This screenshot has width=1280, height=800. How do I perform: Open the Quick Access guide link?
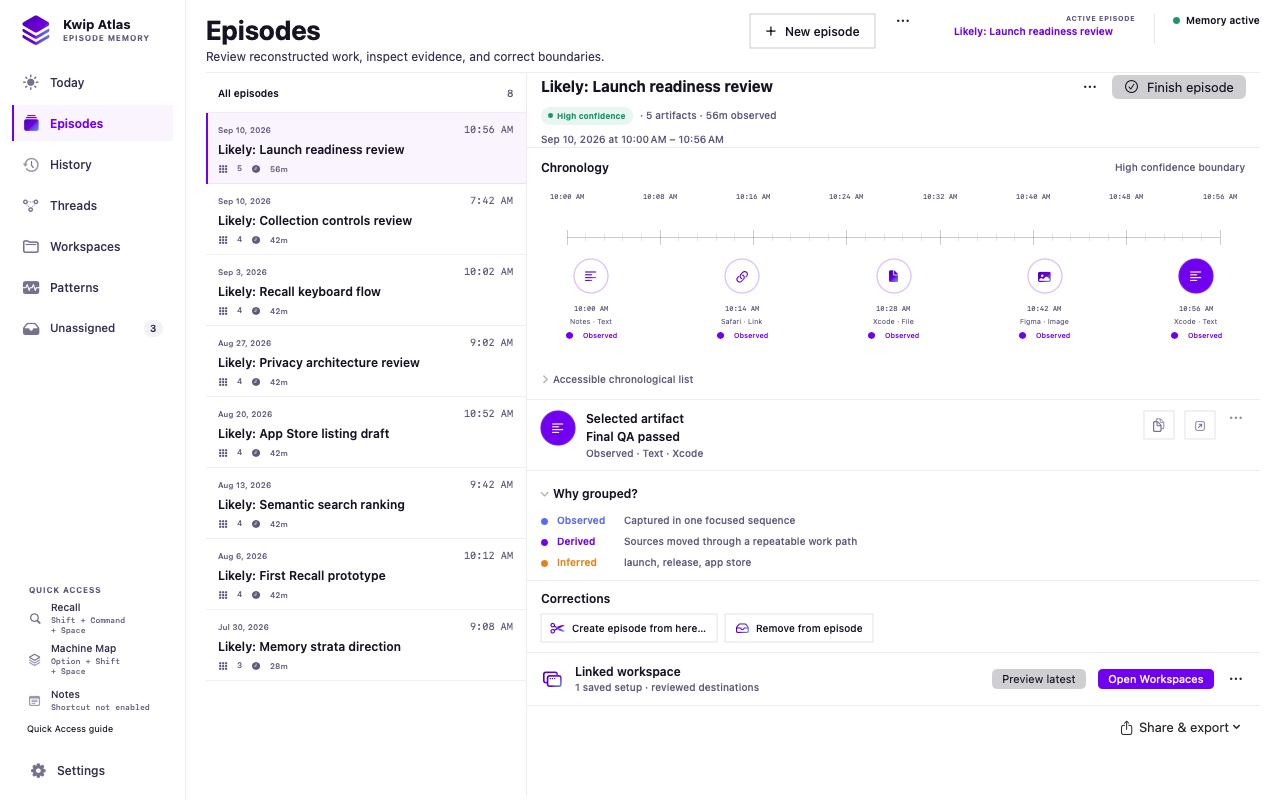point(70,729)
